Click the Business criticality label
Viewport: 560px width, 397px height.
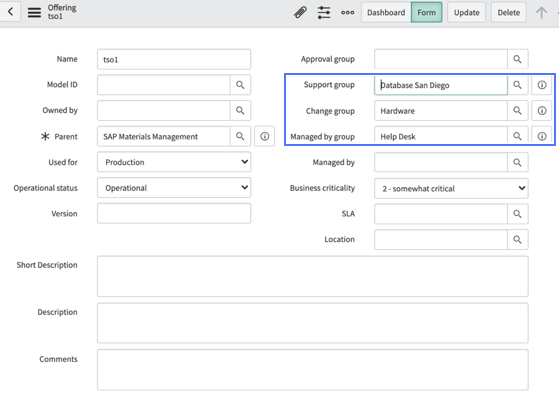pos(322,188)
